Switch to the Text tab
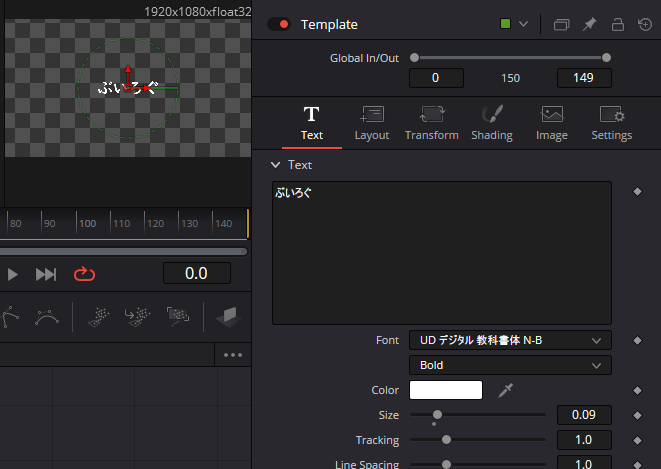Image resolution: width=661 pixels, height=469 pixels. coord(312,123)
